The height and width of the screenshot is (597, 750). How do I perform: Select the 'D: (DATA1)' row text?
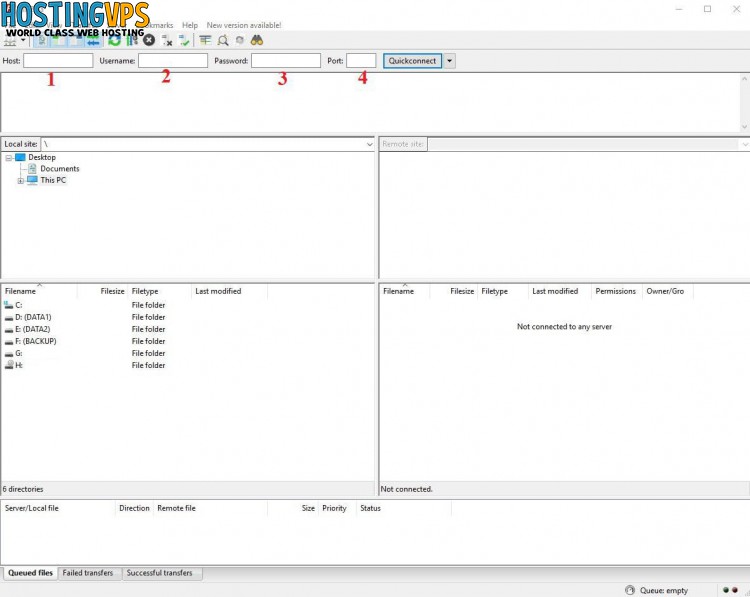point(33,317)
